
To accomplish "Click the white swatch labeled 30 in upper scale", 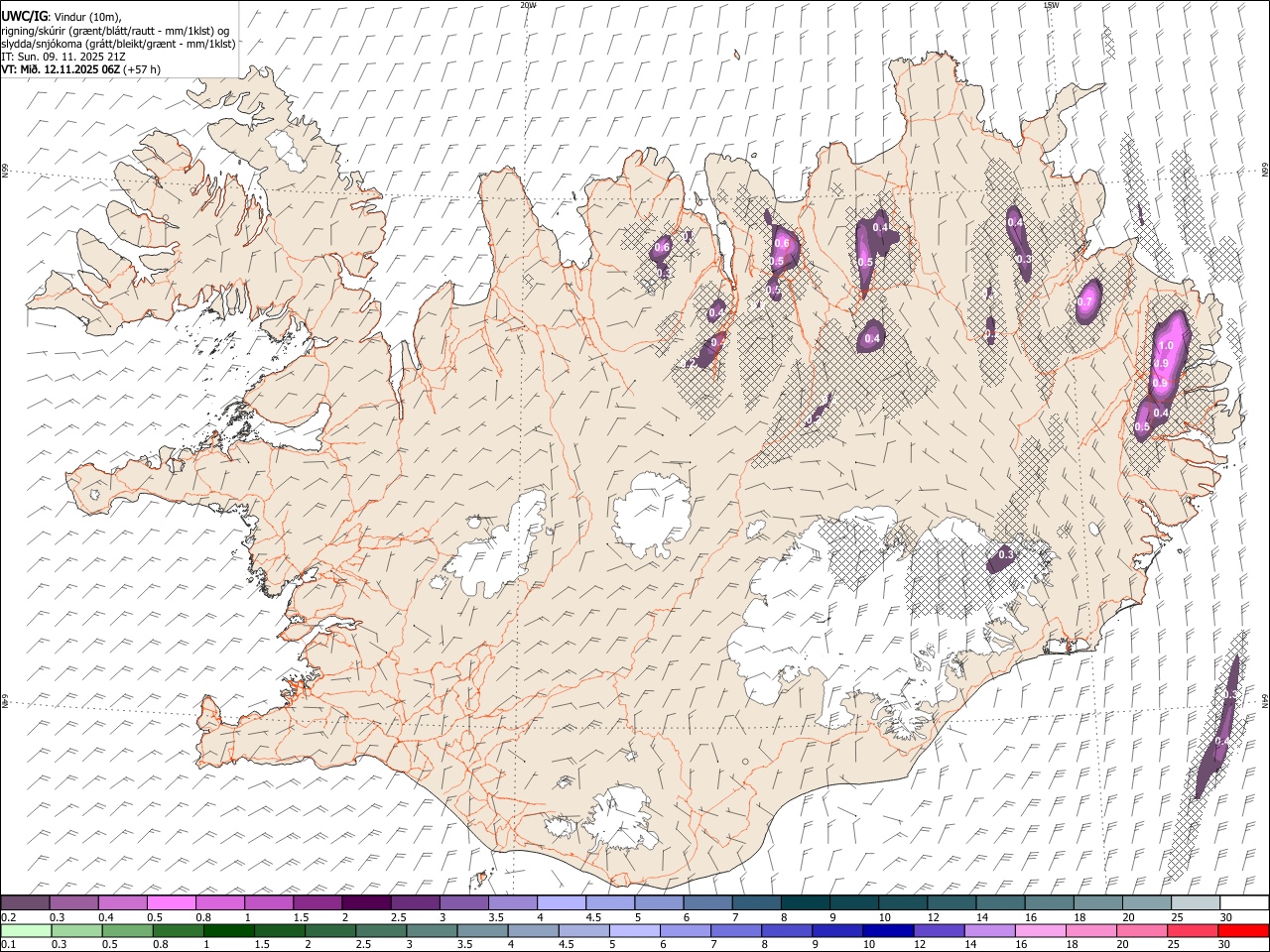I will (1244, 903).
